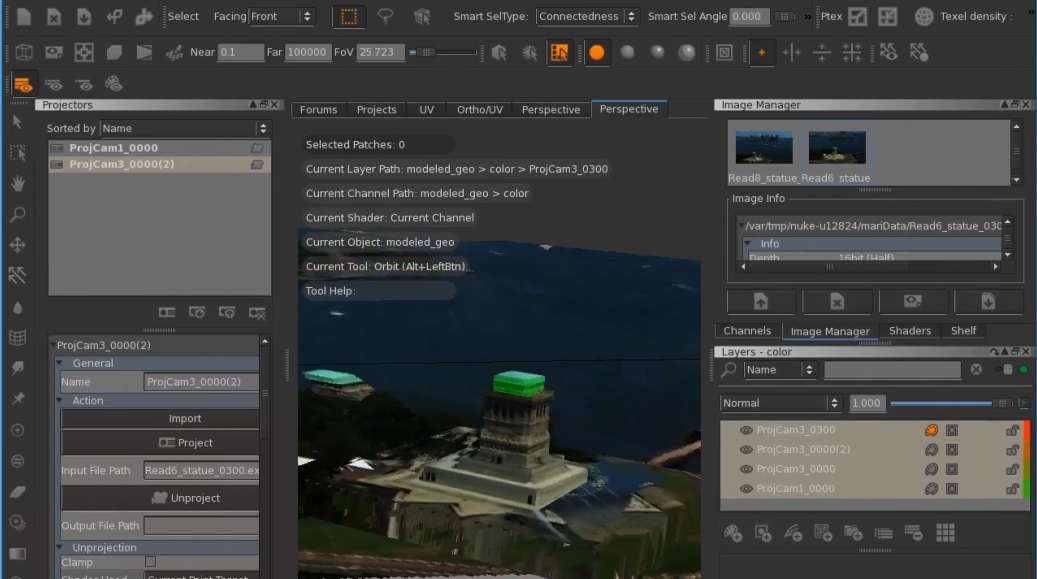This screenshot has width=1037, height=579.
Task: Click the mask icon on ProjCam1_0000 layer
Action: coord(952,489)
